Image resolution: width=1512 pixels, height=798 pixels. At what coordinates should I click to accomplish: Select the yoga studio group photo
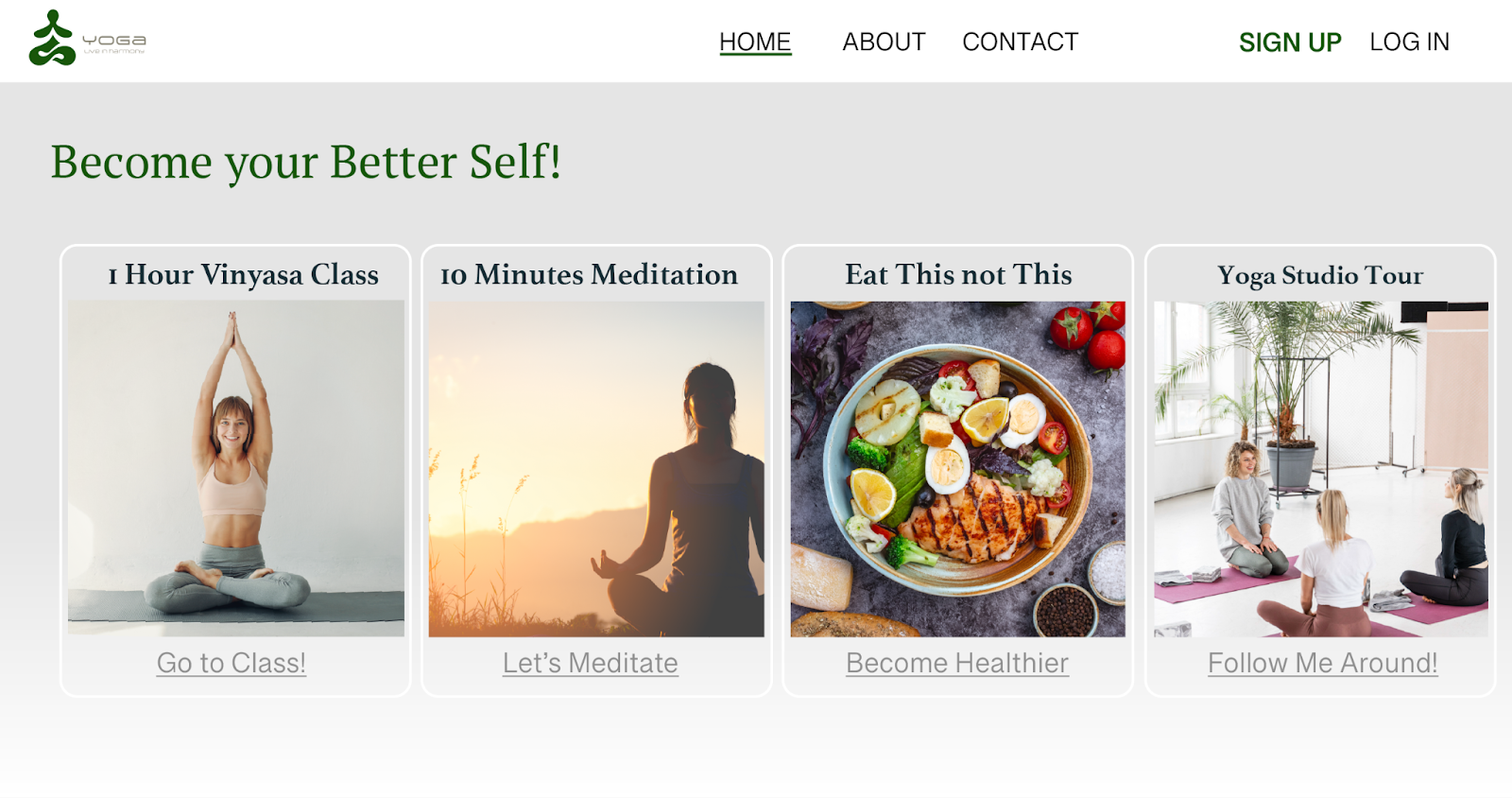(1321, 469)
